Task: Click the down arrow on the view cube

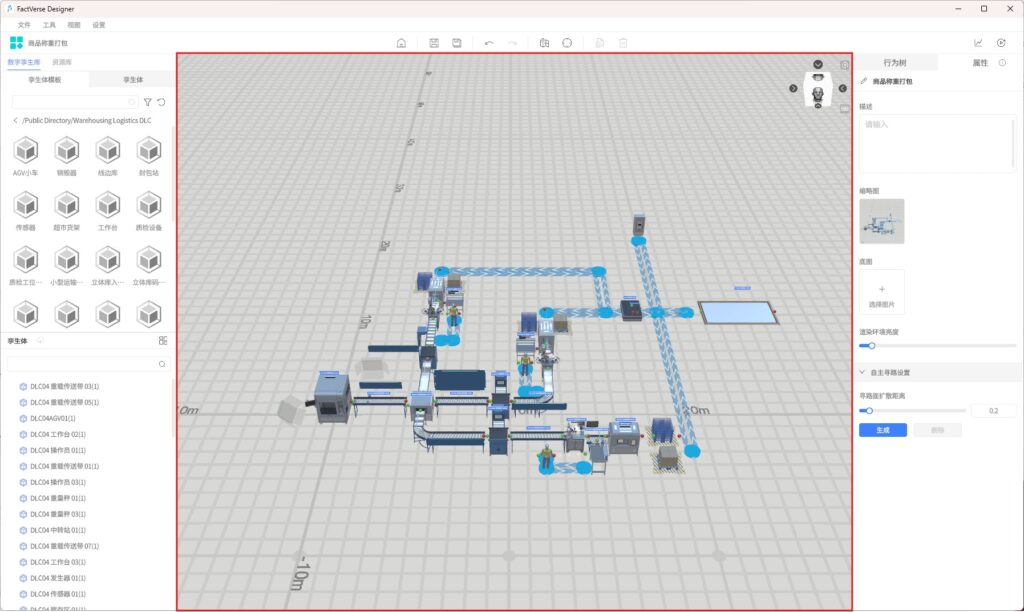Action: 818,65
